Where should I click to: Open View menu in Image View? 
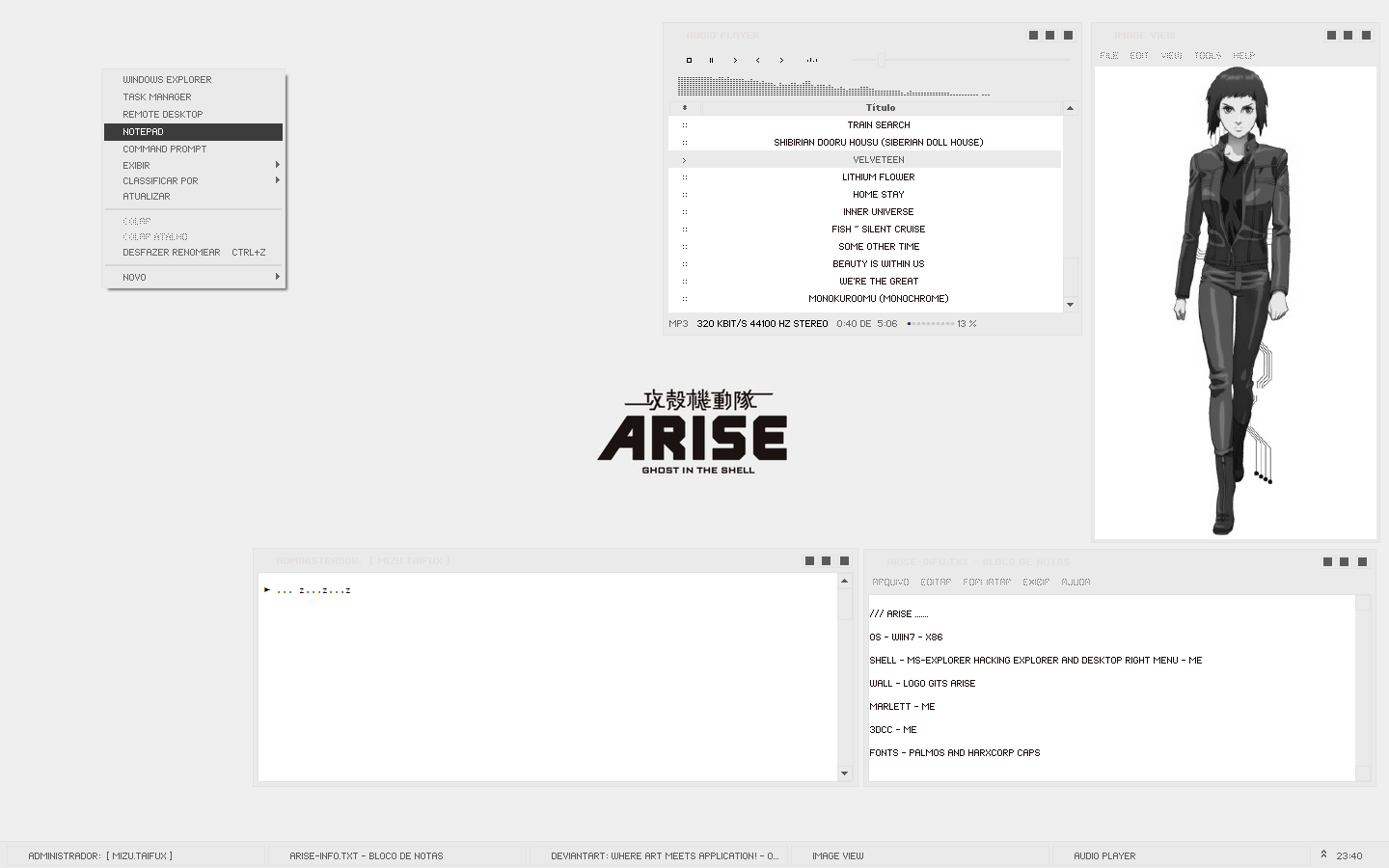[x=1171, y=56]
